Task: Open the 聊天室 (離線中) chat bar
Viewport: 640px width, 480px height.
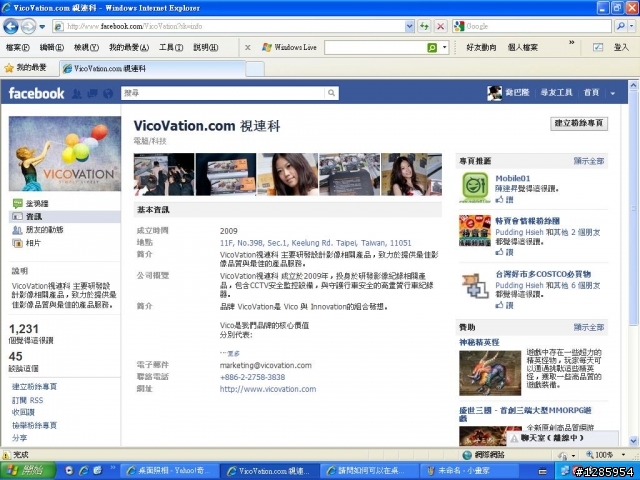Action: (563, 438)
